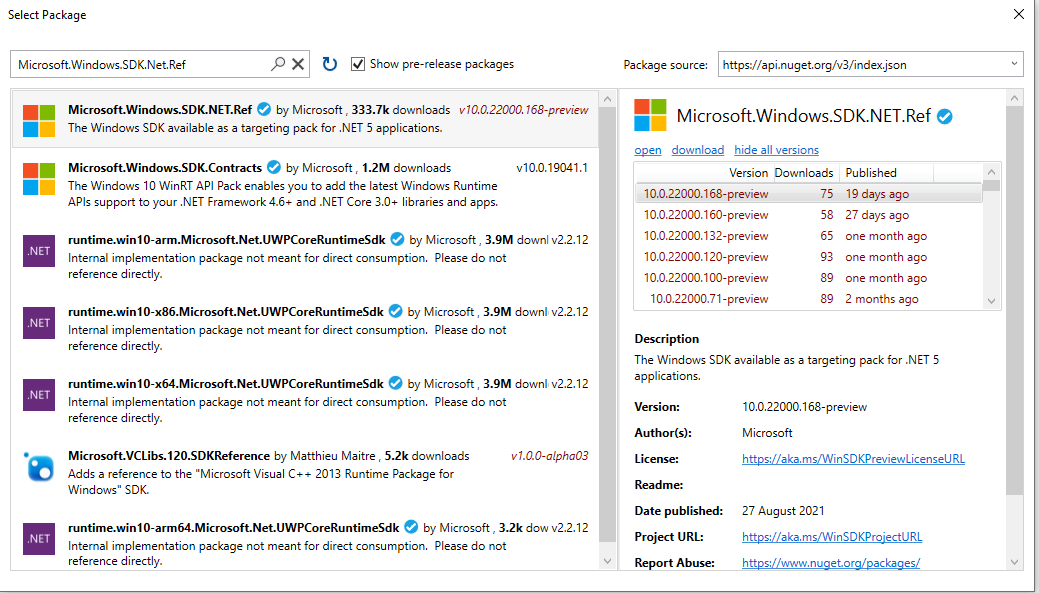1039x593 pixels.
Task: Click Microsoft.VCLibs.120.SDKReference package icon
Action: click(x=39, y=467)
